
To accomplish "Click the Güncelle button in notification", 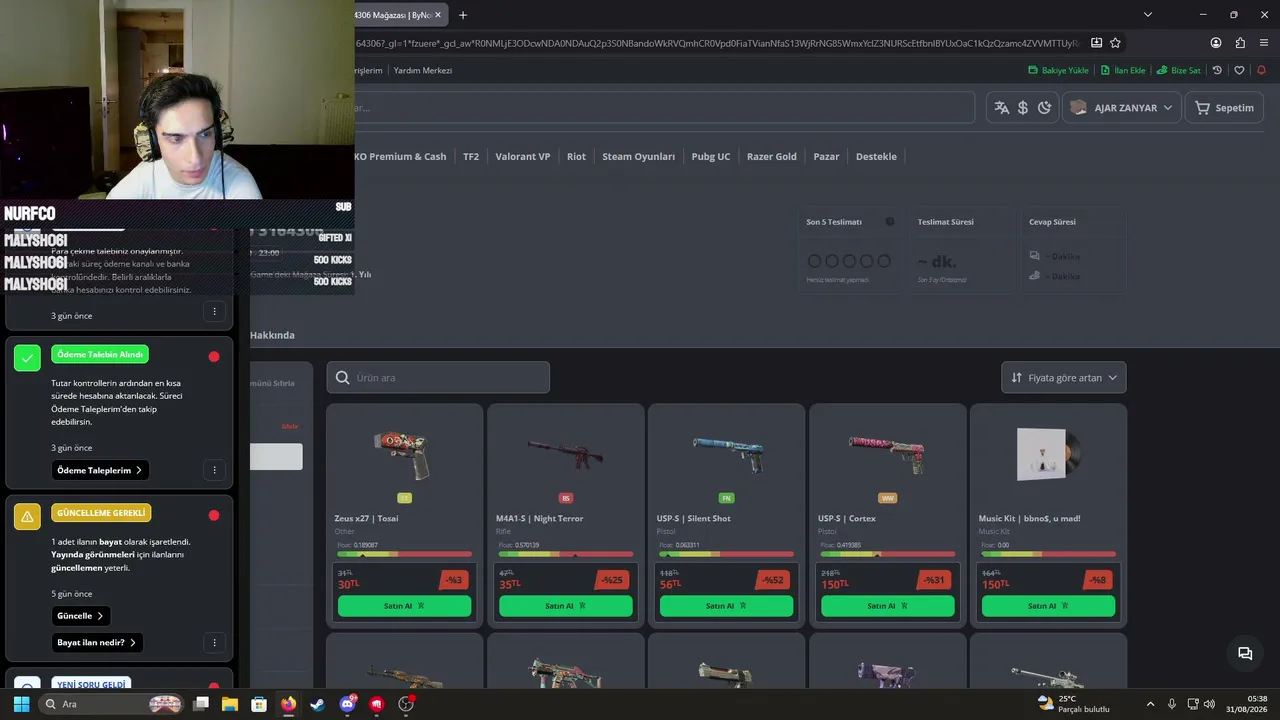I will click(x=81, y=616).
